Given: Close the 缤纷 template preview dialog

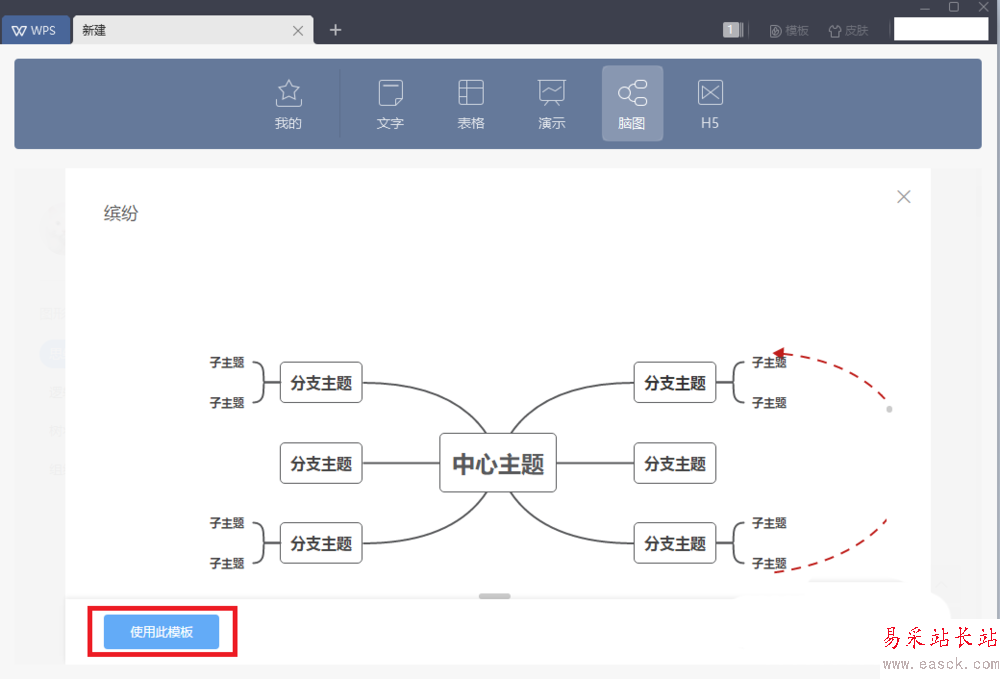Looking at the screenshot, I should point(904,196).
